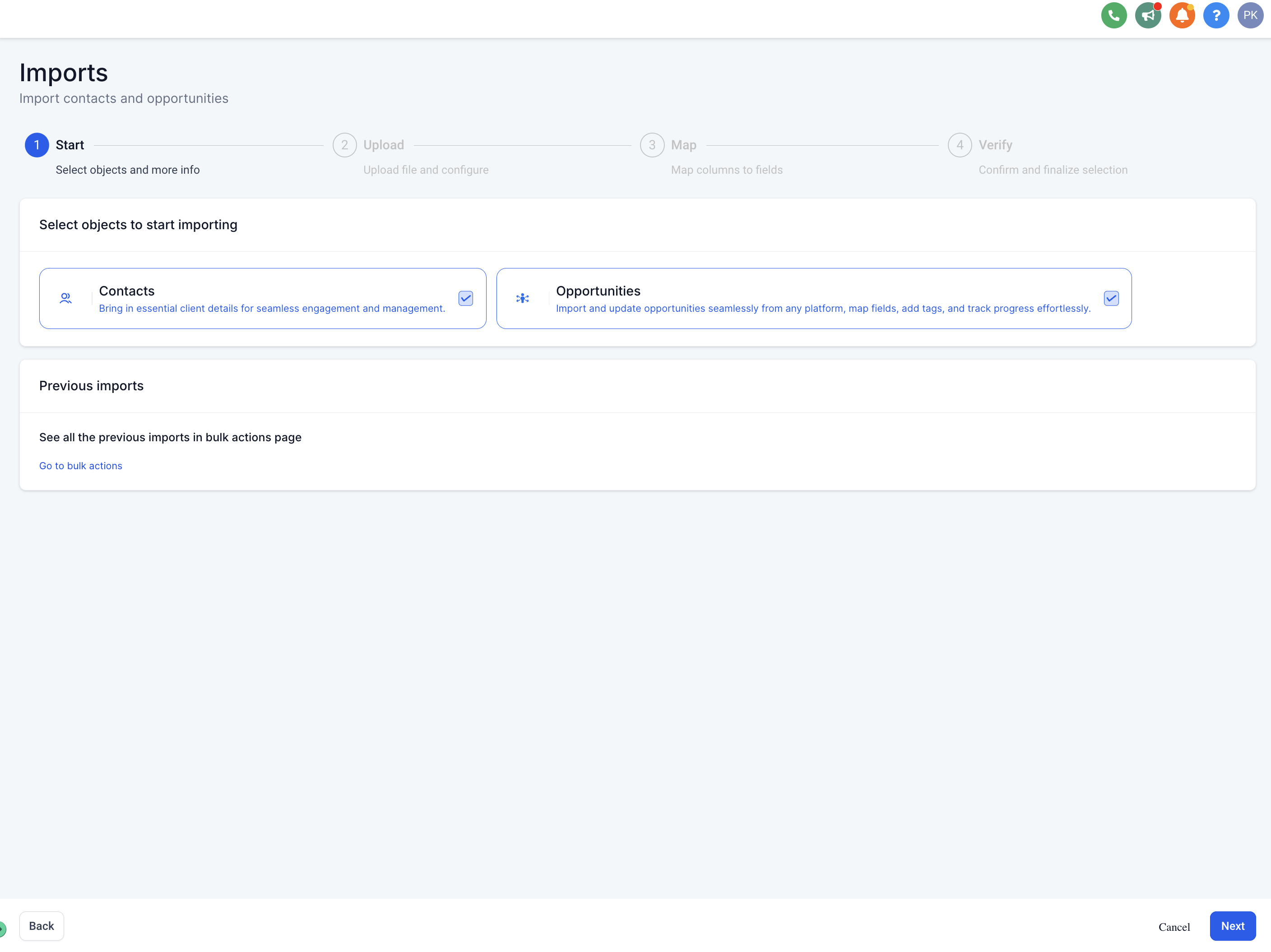Select the Opportunities import card
Viewport: 1271px width, 952px height.
pyautogui.click(x=804, y=298)
